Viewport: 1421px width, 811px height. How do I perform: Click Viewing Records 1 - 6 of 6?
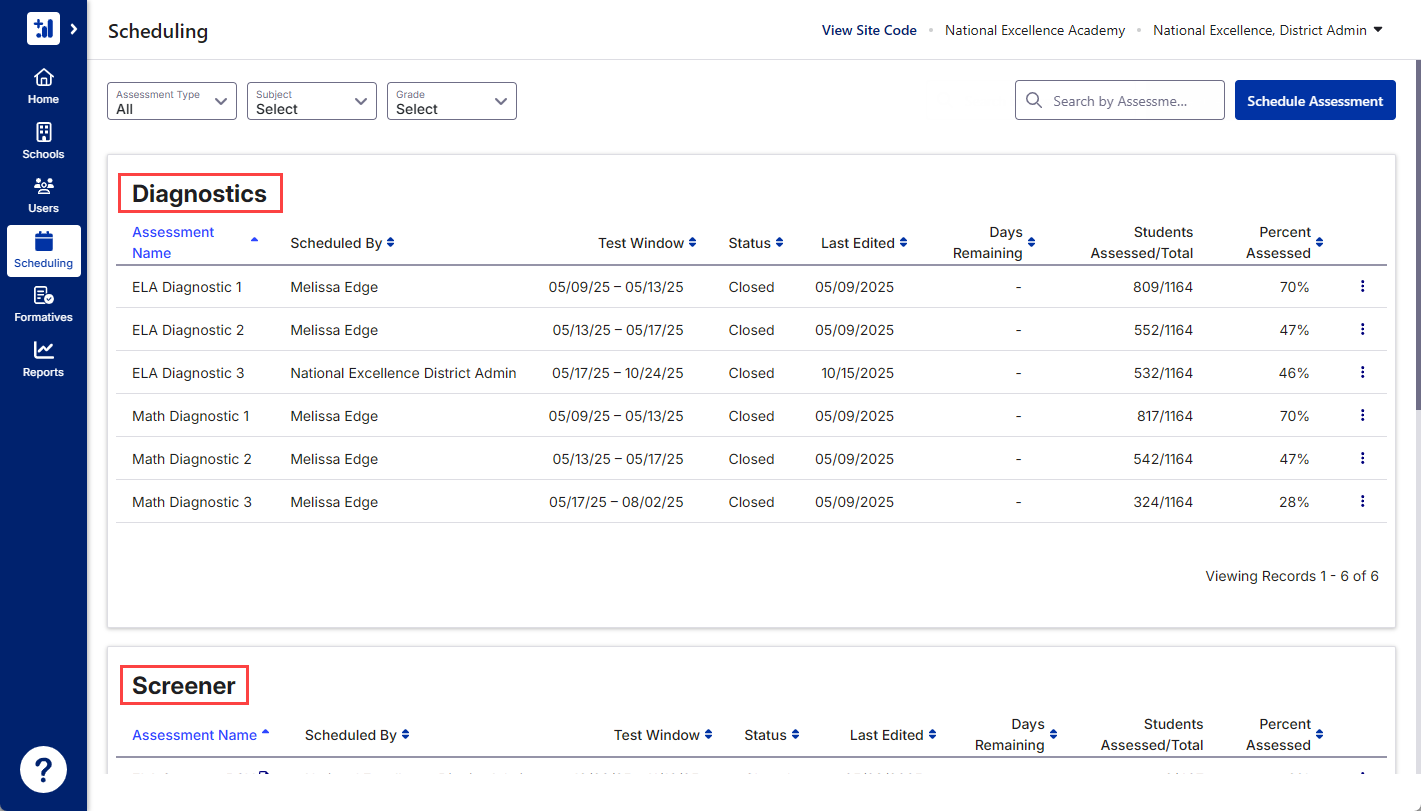pos(1292,576)
